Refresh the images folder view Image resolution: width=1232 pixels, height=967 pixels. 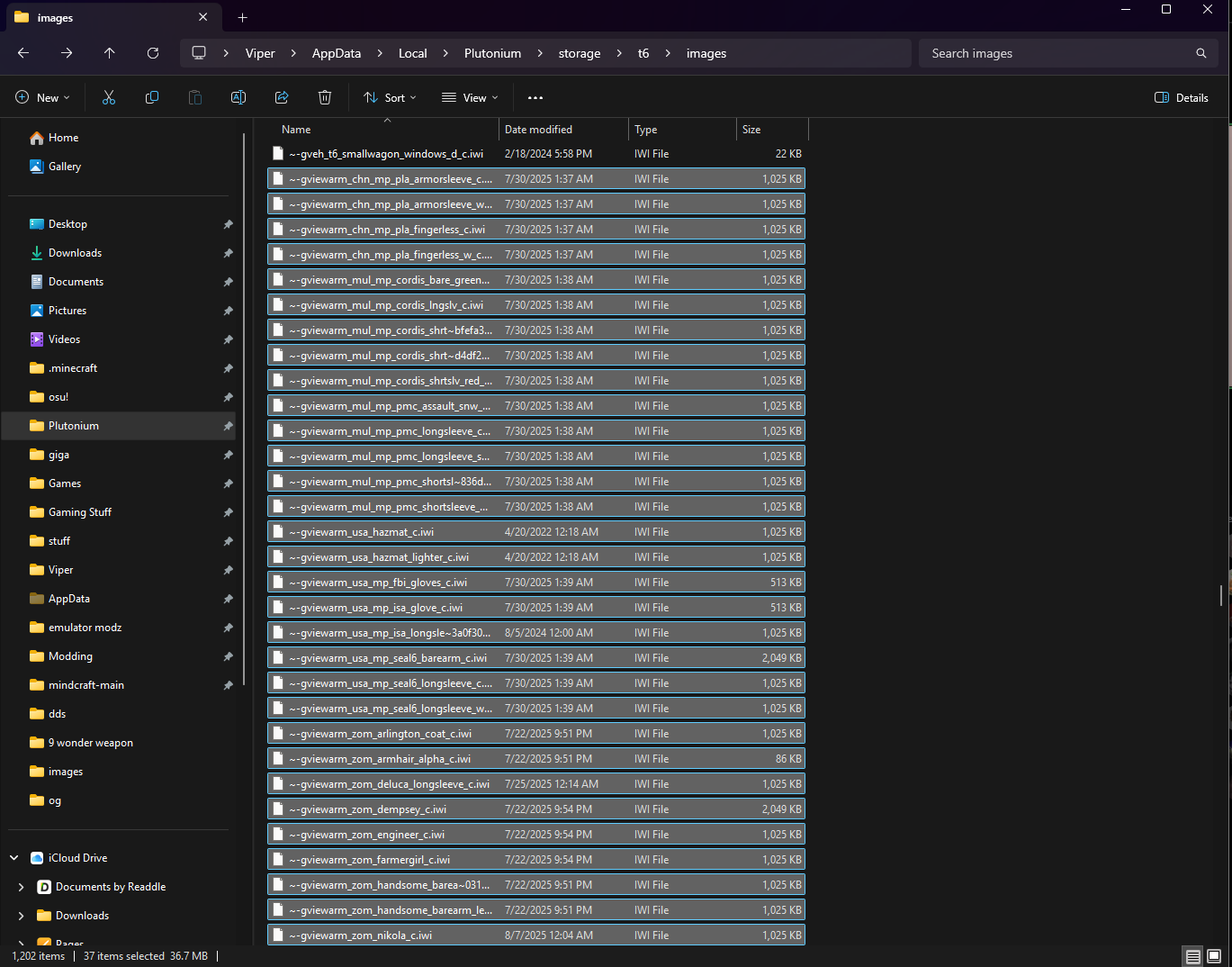pos(153,53)
